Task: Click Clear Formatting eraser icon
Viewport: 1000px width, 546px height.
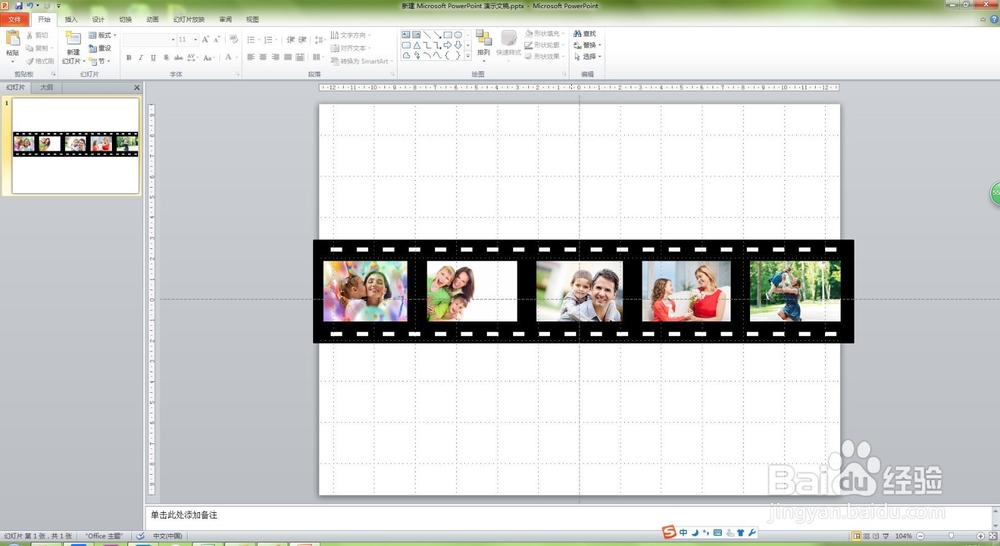Action: 233,40
